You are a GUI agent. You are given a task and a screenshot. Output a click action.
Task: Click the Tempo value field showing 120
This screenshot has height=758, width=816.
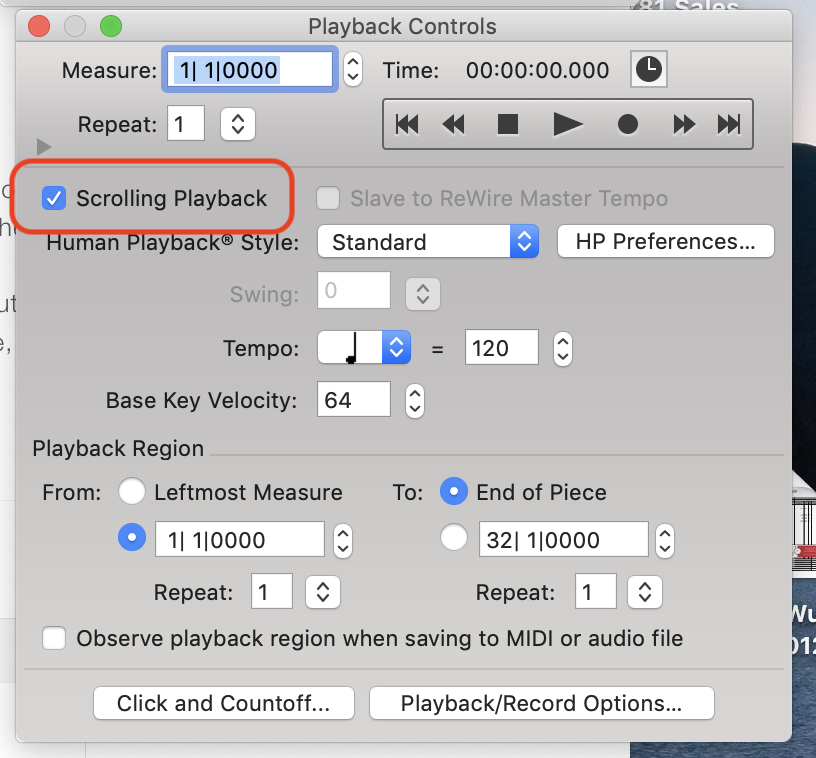point(501,348)
